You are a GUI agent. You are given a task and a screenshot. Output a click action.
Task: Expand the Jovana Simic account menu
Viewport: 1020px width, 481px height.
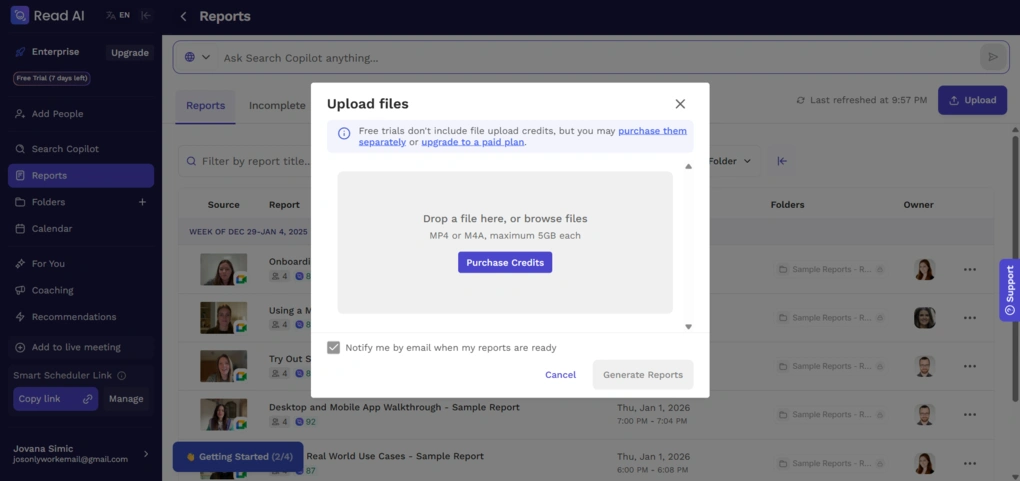[146, 454]
